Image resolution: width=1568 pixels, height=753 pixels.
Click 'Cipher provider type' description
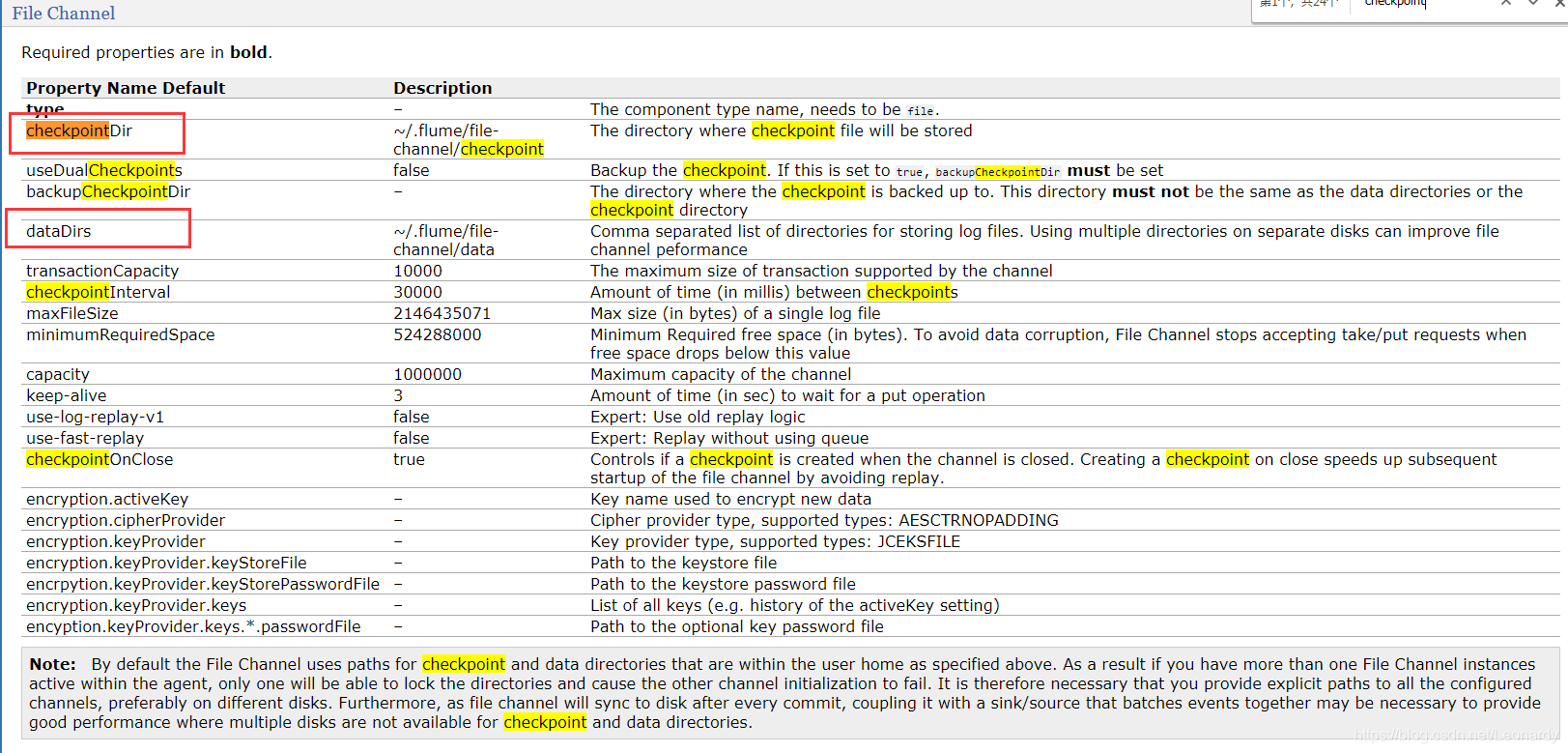pyautogui.click(x=824, y=520)
